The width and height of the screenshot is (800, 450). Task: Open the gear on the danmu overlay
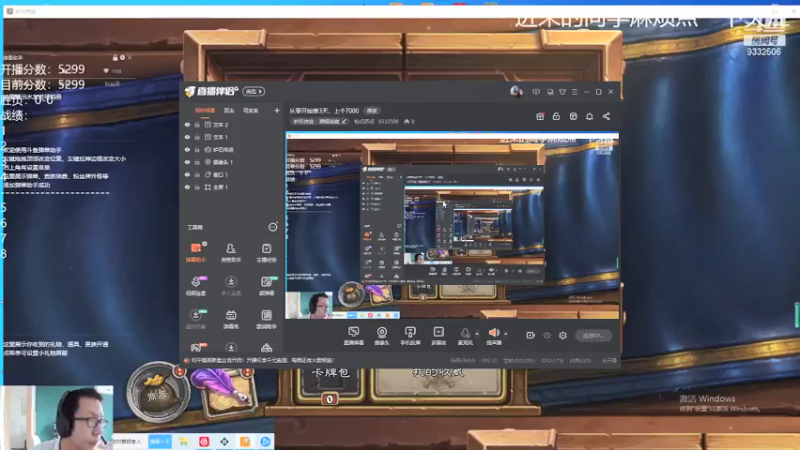click(122, 58)
